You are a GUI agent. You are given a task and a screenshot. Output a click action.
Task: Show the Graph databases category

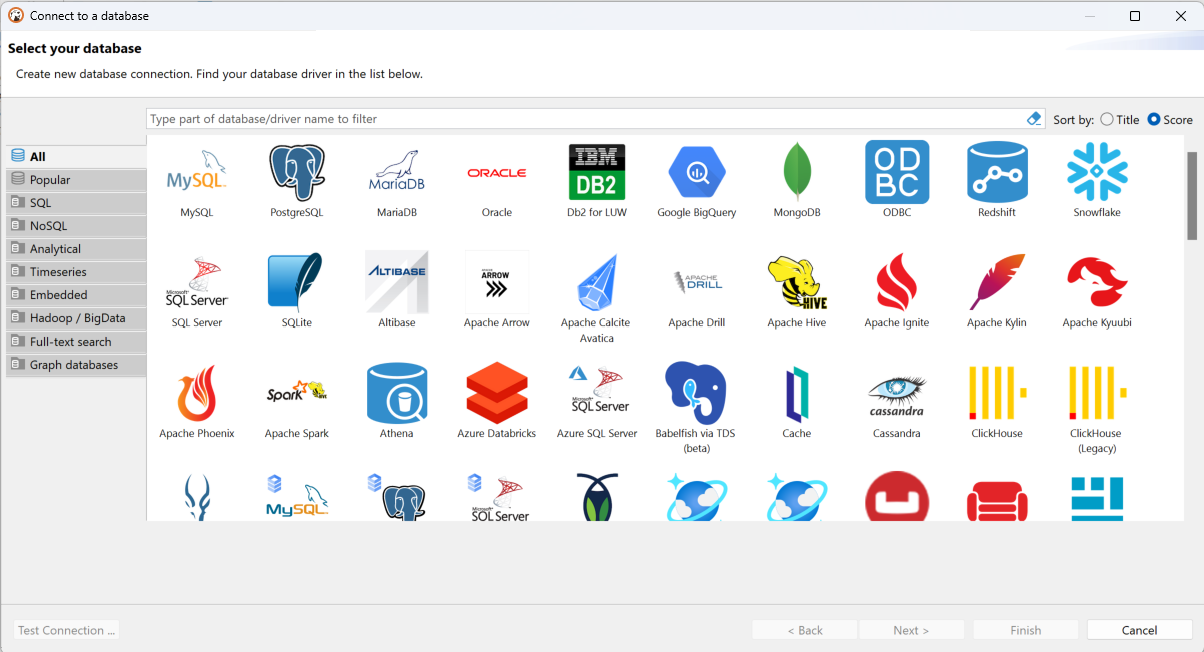[74, 365]
